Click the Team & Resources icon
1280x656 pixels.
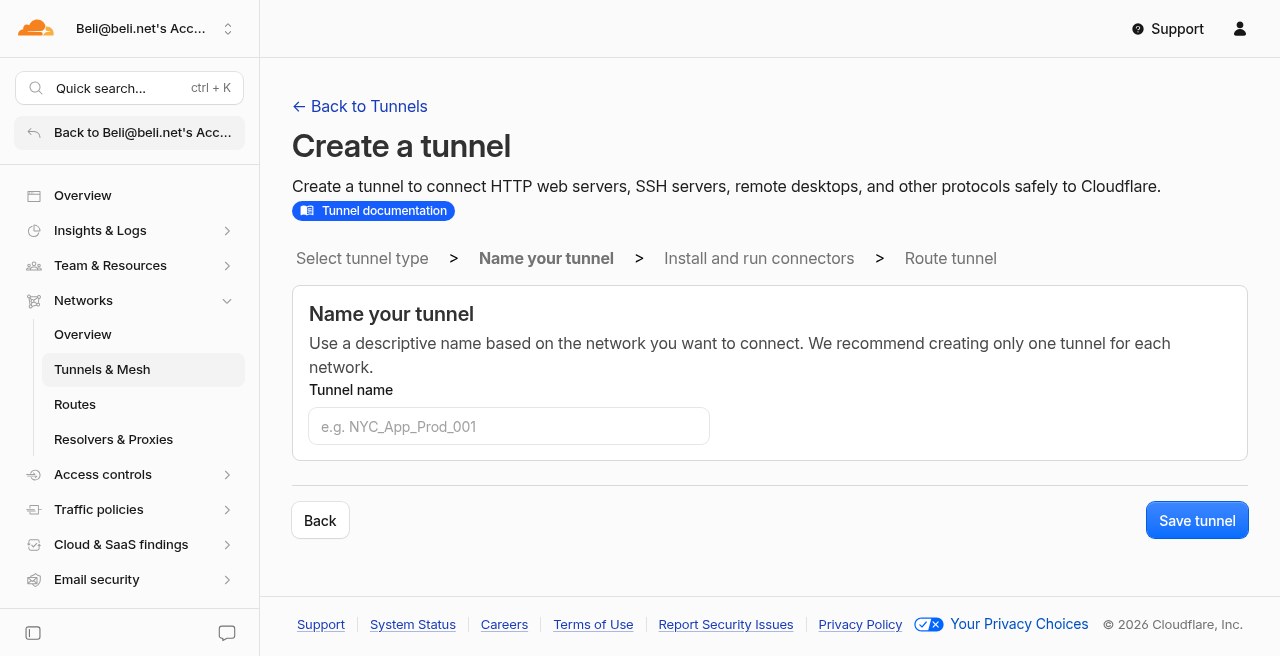[34, 266]
